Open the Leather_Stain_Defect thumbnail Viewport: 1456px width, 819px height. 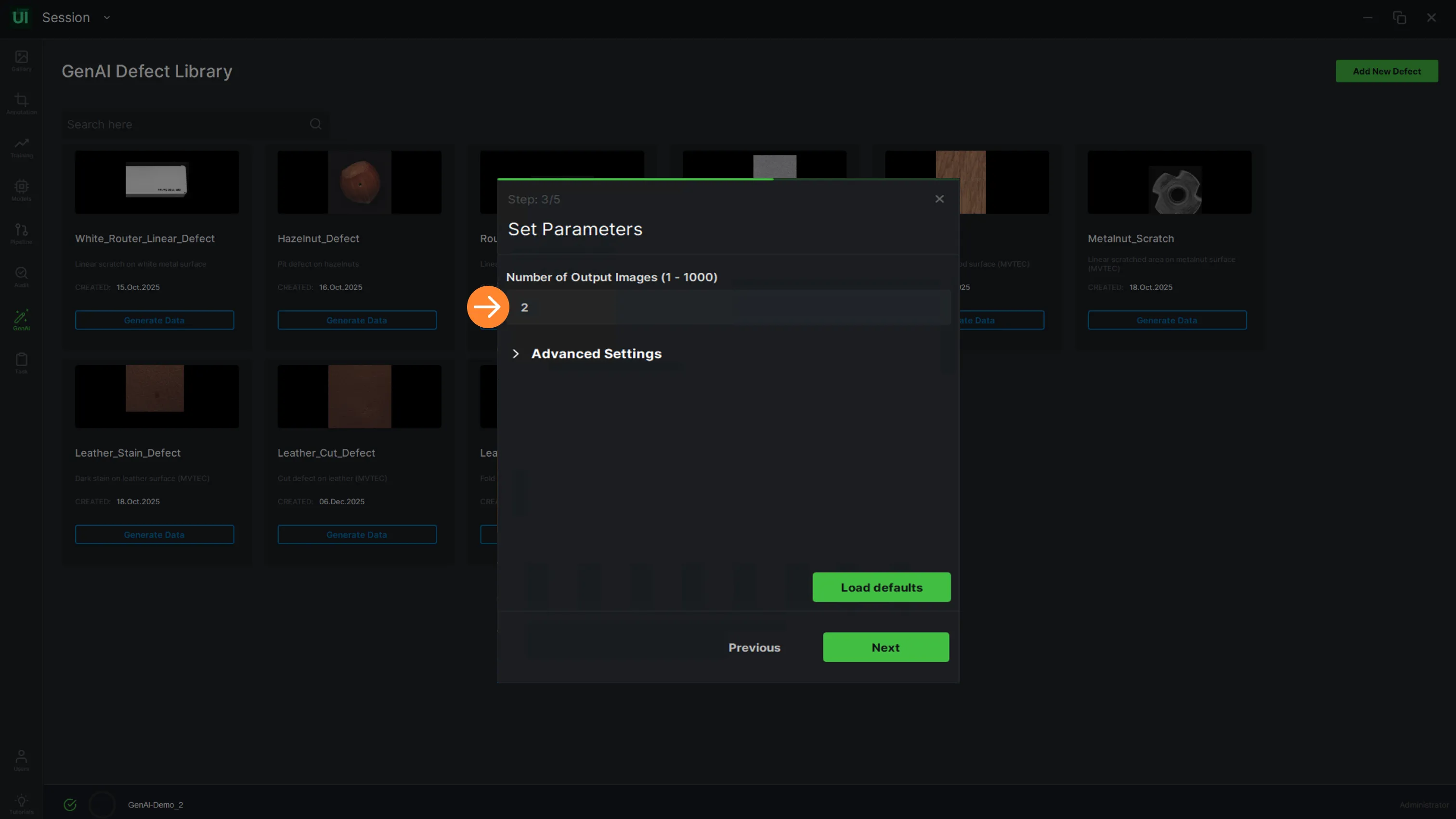pos(156,397)
